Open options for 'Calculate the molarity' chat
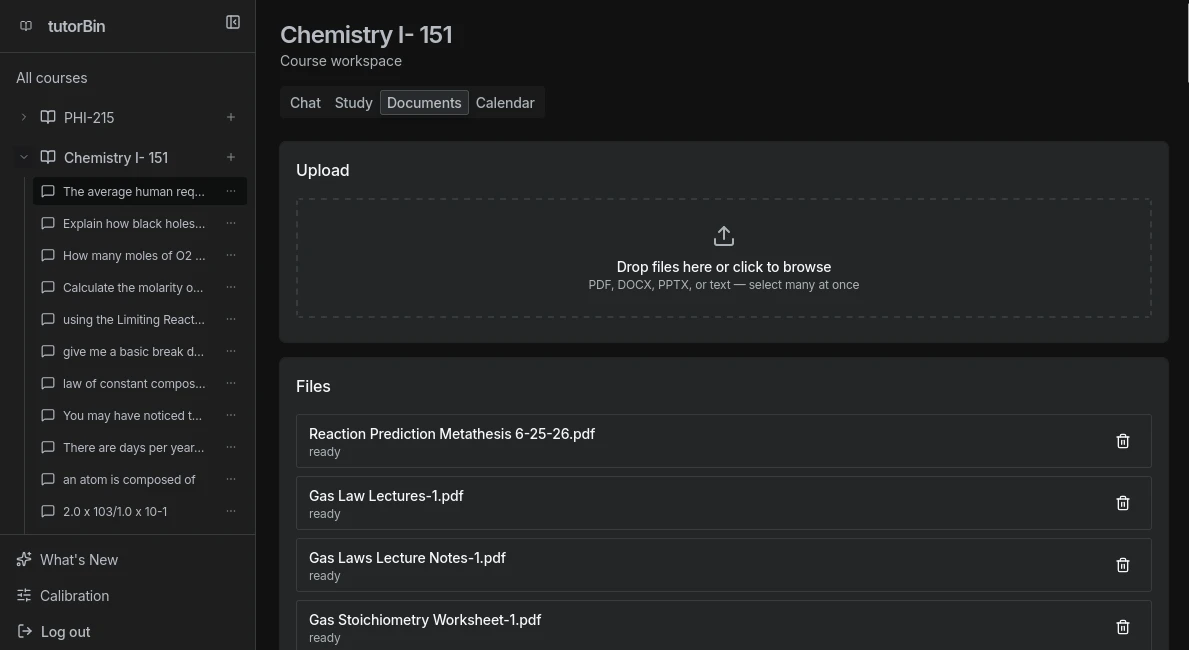The width and height of the screenshot is (1189, 650). (231, 287)
